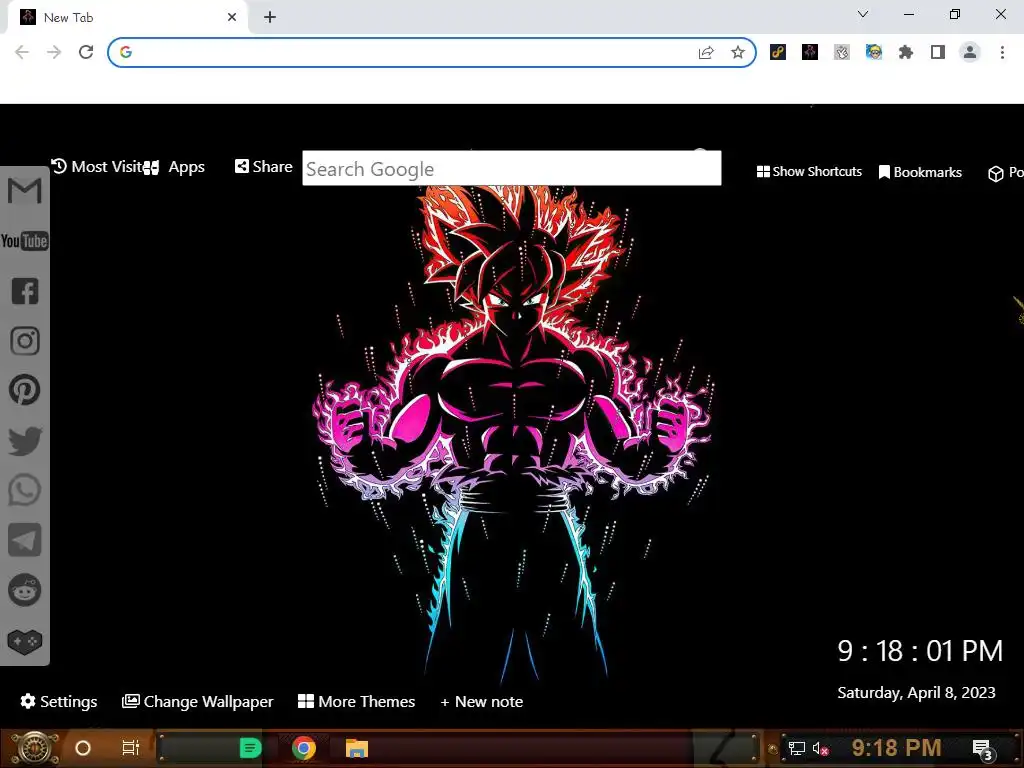Screen dimensions: 1024x768
Task: Open WhatsApp shortcut in the sidebar
Action: coord(25,490)
